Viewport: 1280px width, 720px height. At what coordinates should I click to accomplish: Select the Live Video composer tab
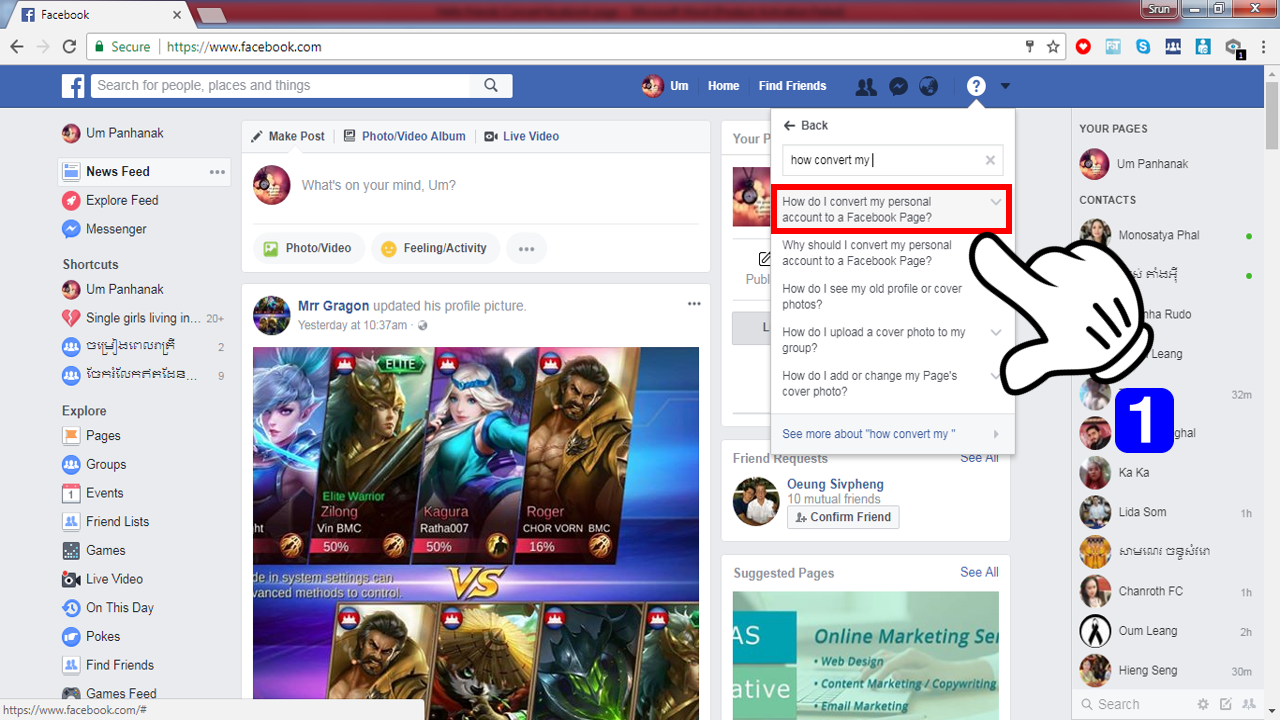tap(522, 136)
